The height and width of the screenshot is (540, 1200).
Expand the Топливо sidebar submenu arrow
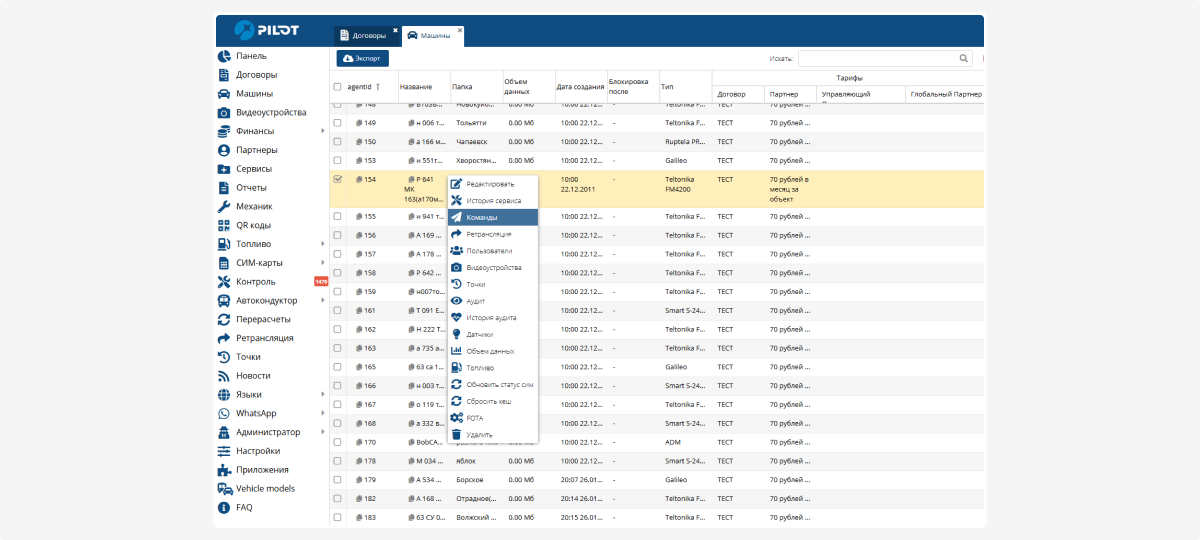(322, 244)
